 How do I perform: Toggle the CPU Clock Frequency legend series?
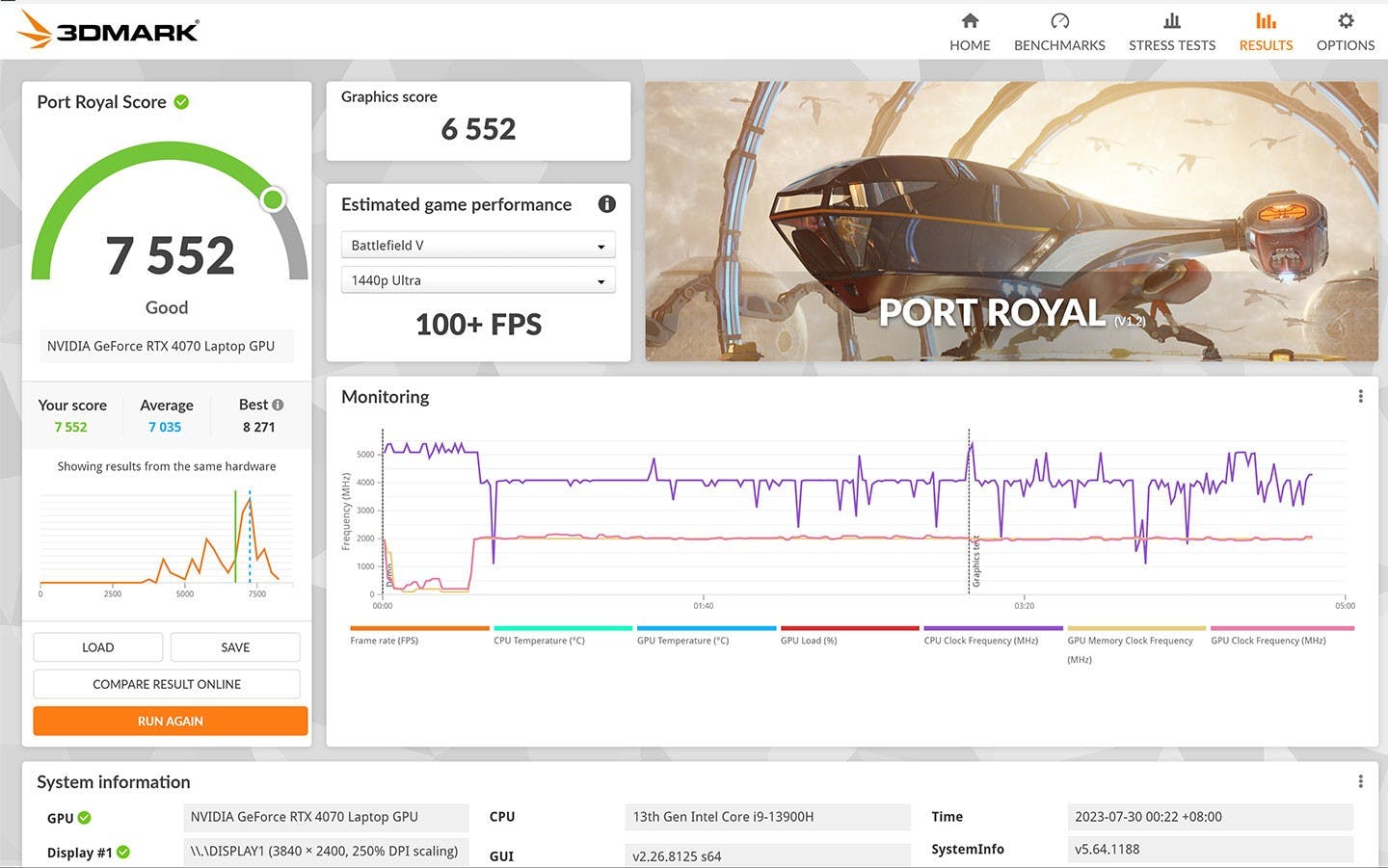click(x=980, y=640)
